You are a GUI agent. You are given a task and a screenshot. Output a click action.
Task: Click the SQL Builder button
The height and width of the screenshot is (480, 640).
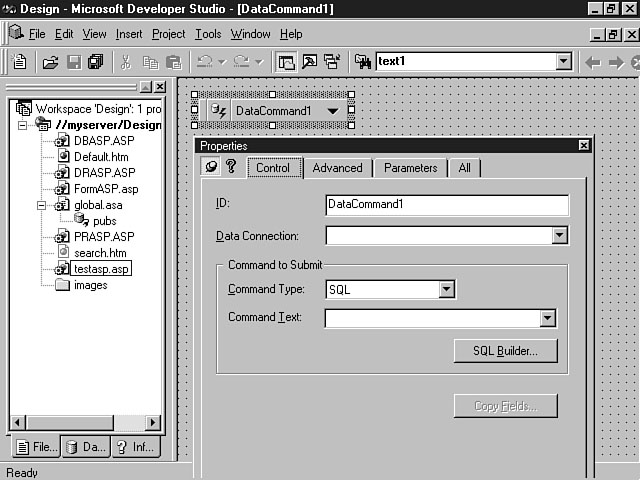(505, 351)
